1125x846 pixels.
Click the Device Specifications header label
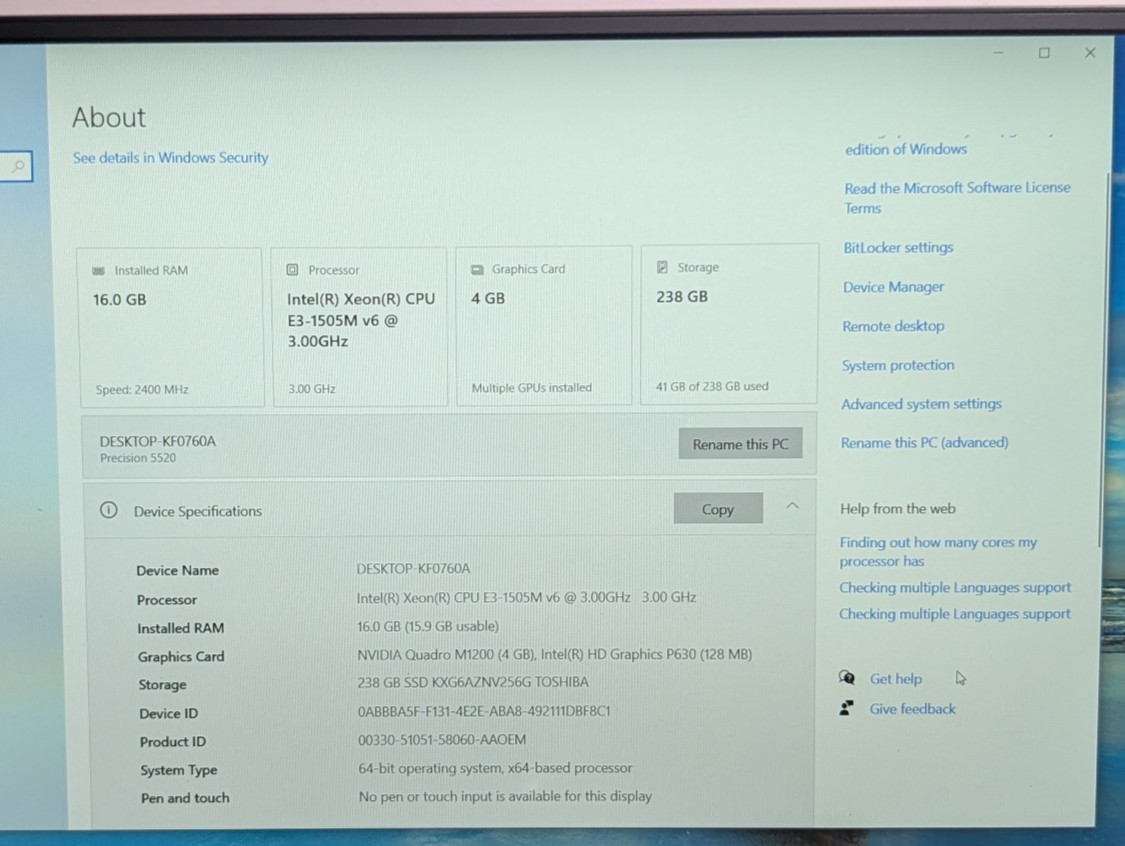click(x=197, y=511)
